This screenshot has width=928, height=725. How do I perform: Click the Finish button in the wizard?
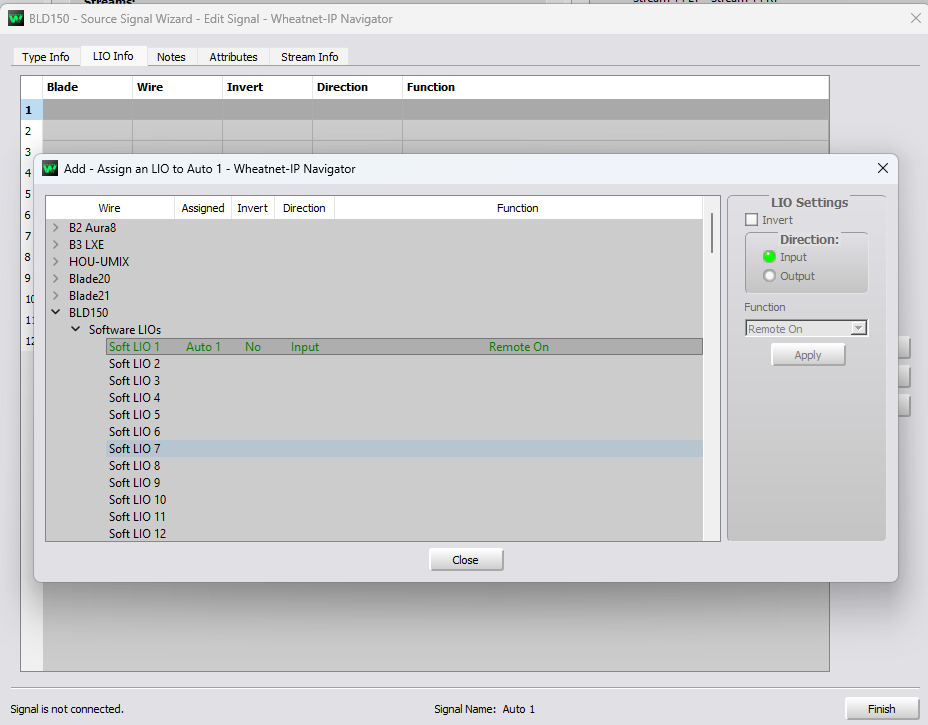click(881, 708)
